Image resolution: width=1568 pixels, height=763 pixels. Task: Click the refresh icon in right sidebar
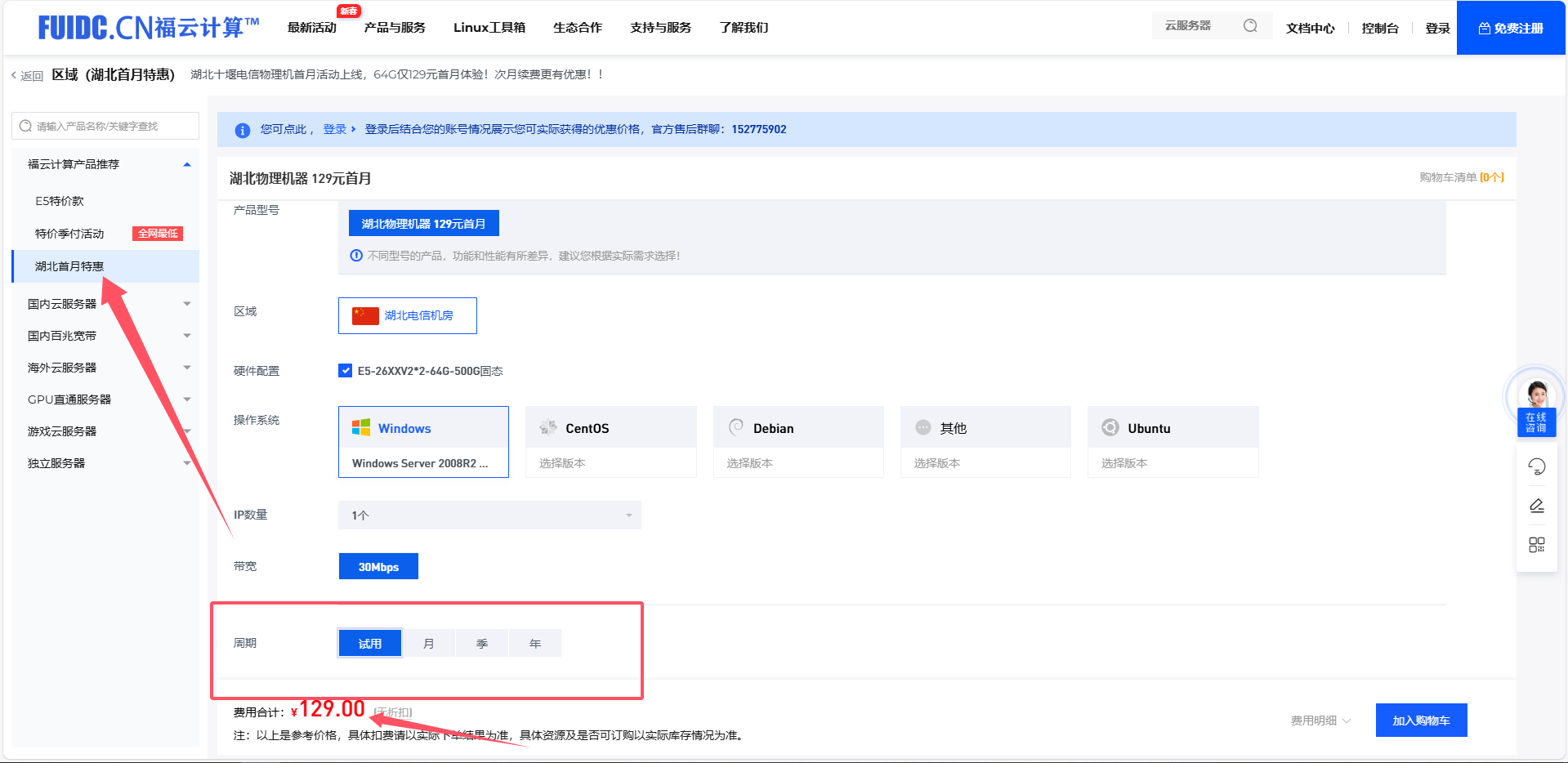point(1536,466)
